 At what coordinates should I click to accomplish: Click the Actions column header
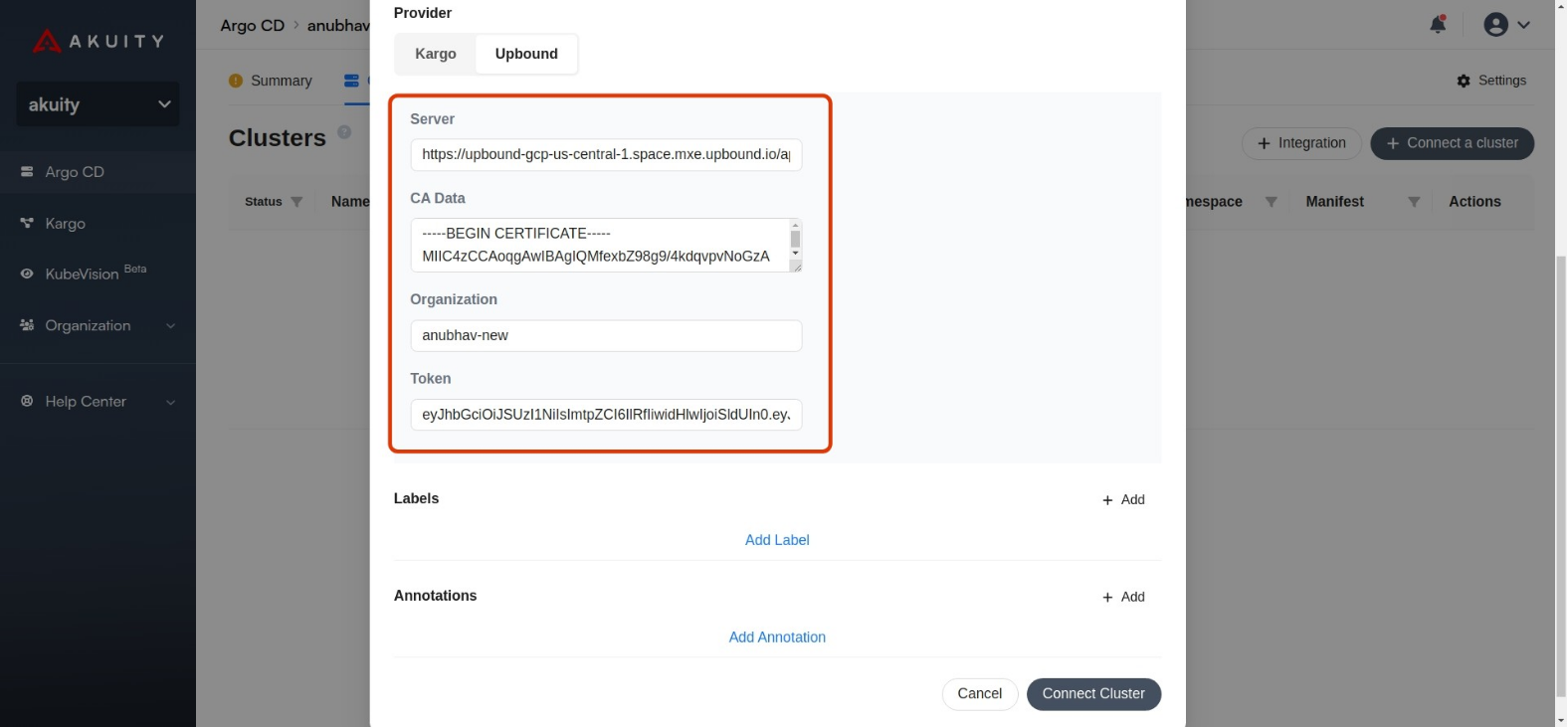1474,202
